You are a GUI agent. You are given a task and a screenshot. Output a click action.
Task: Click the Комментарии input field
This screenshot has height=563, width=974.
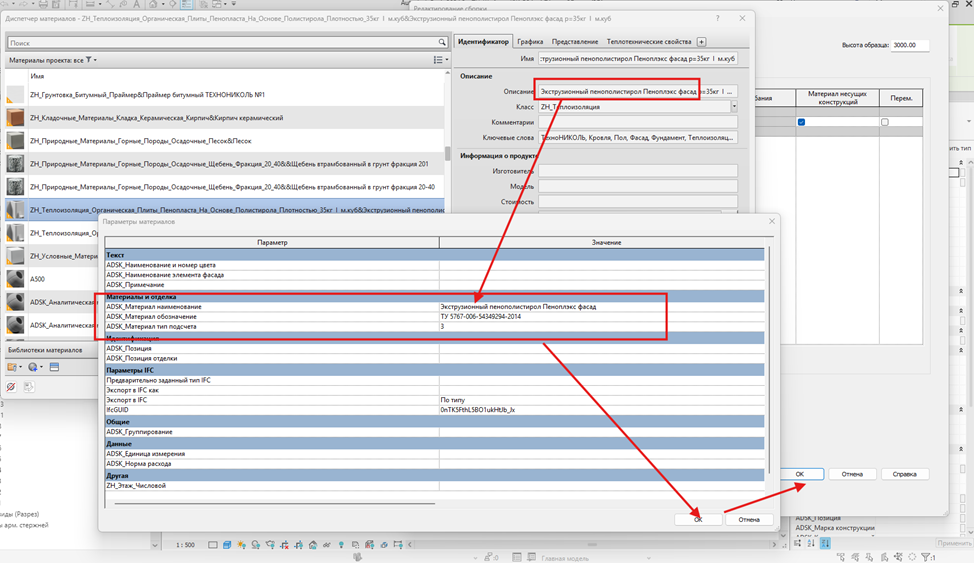point(638,122)
